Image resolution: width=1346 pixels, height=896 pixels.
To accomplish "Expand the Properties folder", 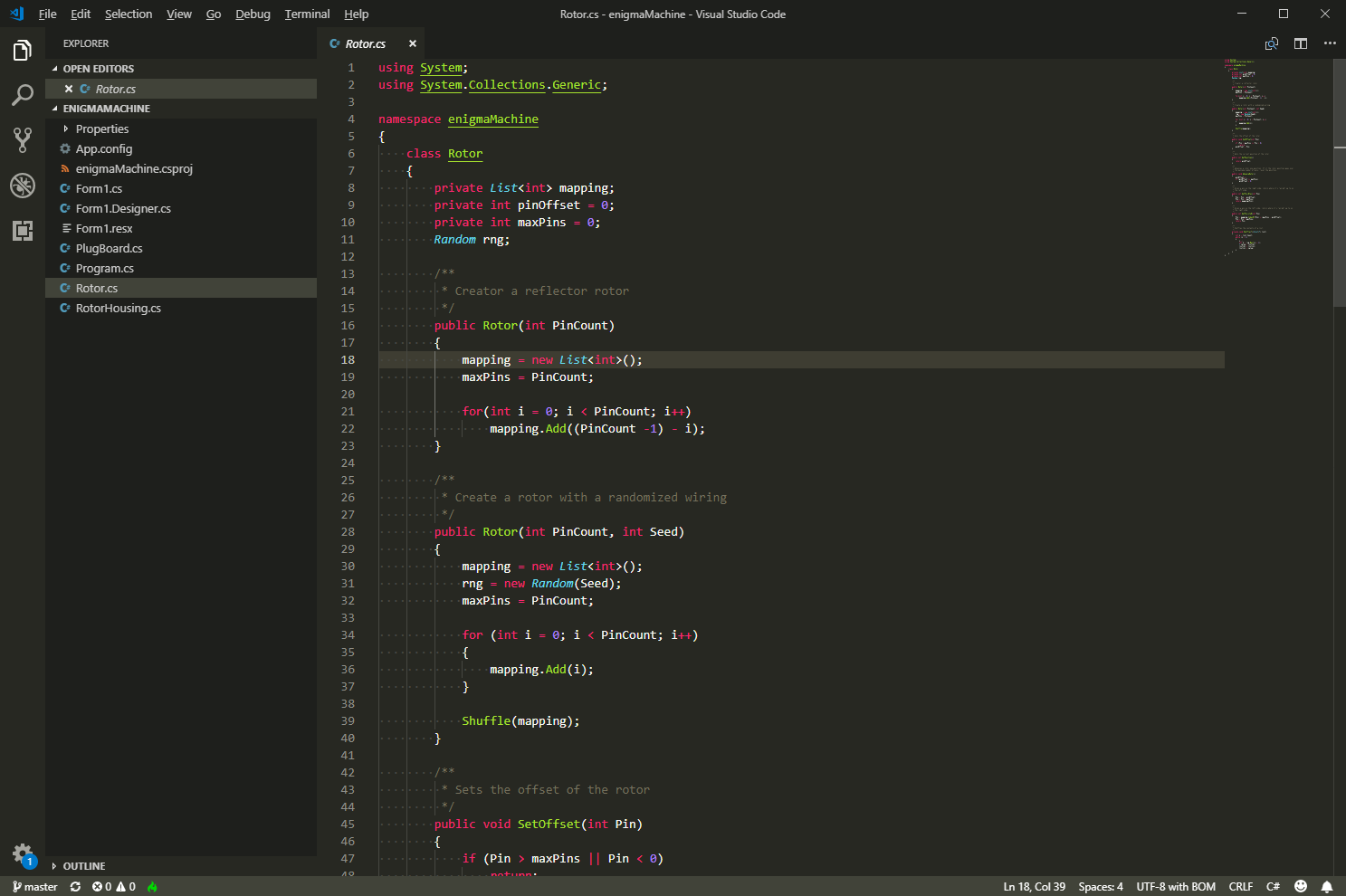I will [x=181, y=129].
